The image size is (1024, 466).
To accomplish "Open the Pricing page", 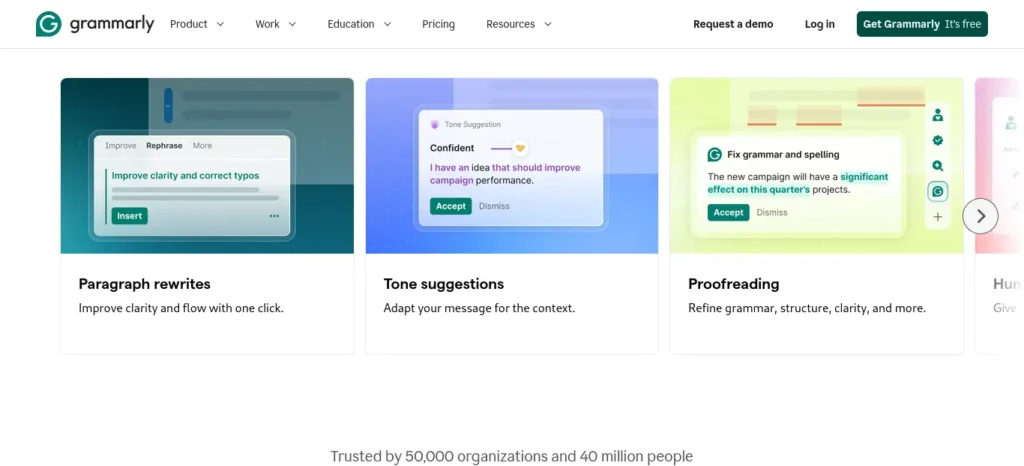I will pyautogui.click(x=438, y=24).
